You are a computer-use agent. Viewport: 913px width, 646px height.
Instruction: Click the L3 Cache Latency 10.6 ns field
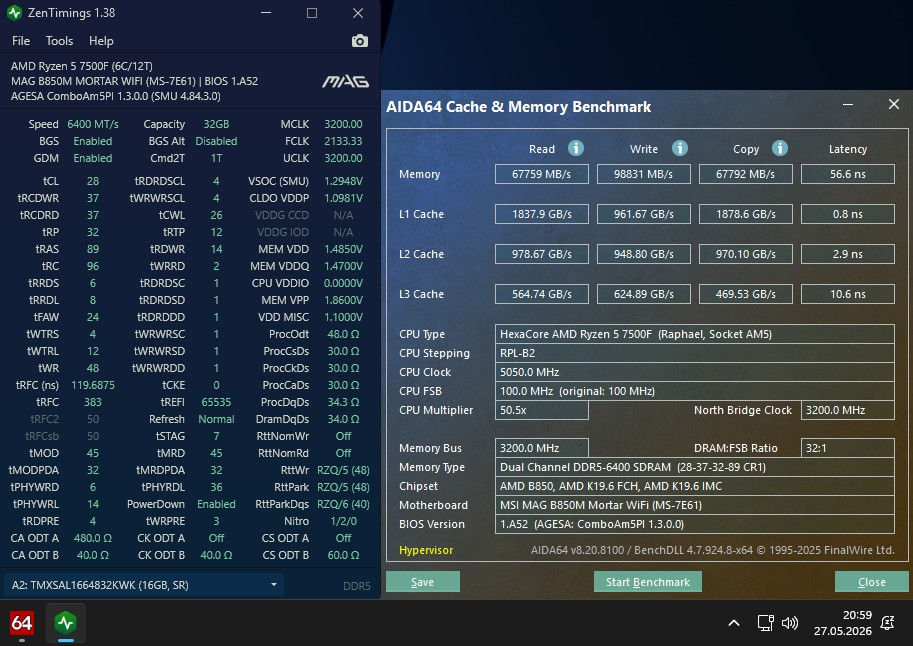click(x=848, y=294)
